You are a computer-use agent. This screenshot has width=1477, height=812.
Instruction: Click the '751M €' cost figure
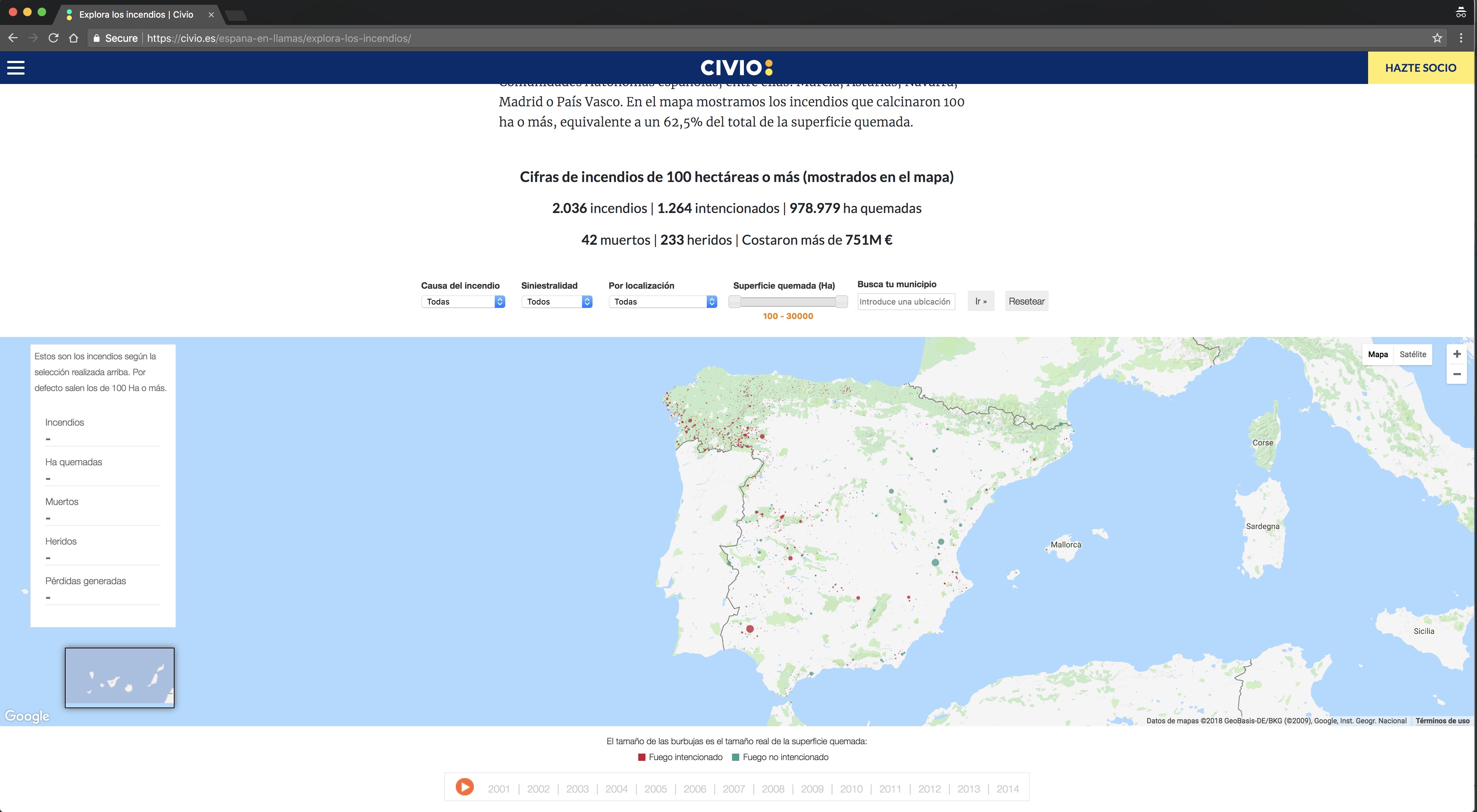tap(869, 240)
